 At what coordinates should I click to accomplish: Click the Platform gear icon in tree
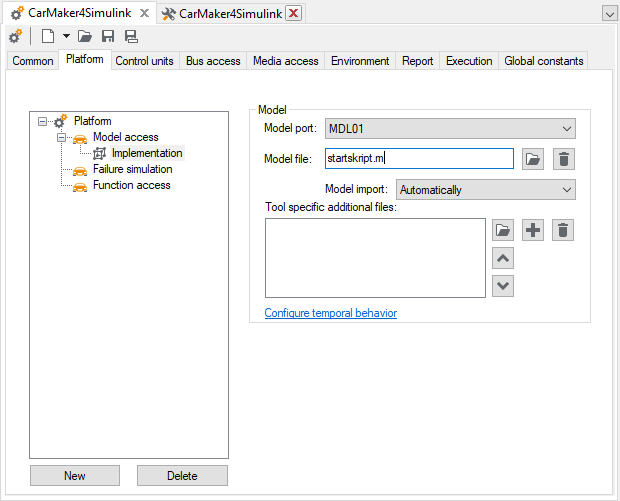click(x=60, y=121)
